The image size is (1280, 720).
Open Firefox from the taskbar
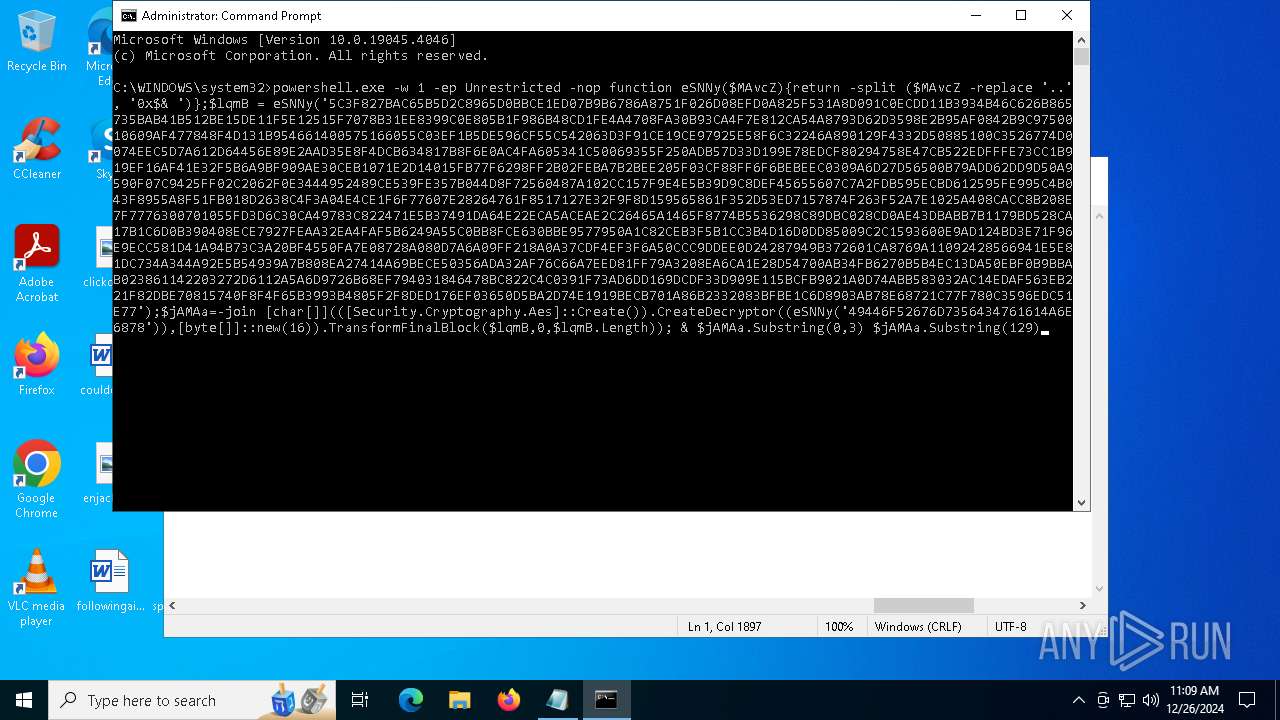point(509,700)
